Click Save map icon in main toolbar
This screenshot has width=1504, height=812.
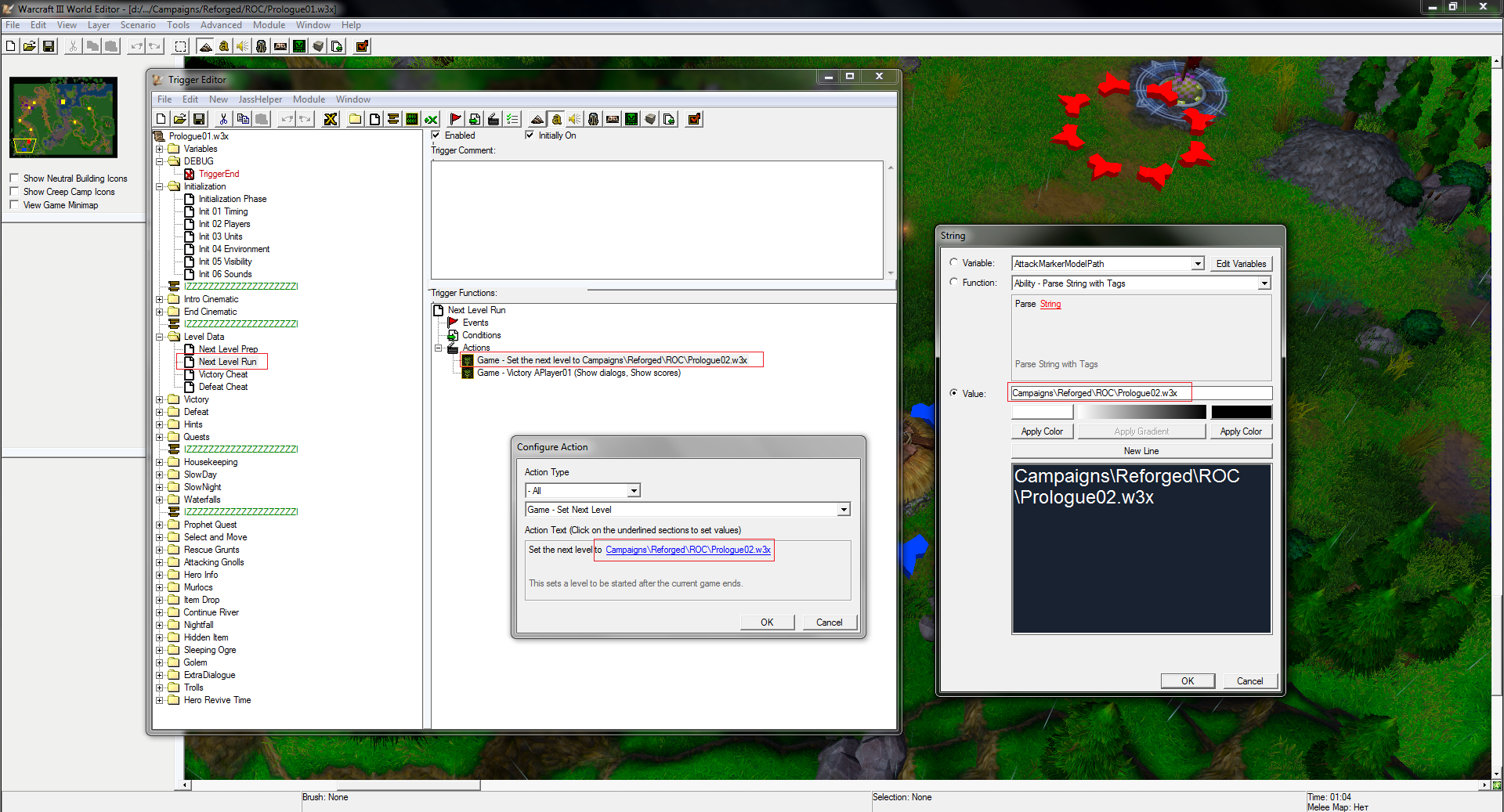(x=48, y=46)
